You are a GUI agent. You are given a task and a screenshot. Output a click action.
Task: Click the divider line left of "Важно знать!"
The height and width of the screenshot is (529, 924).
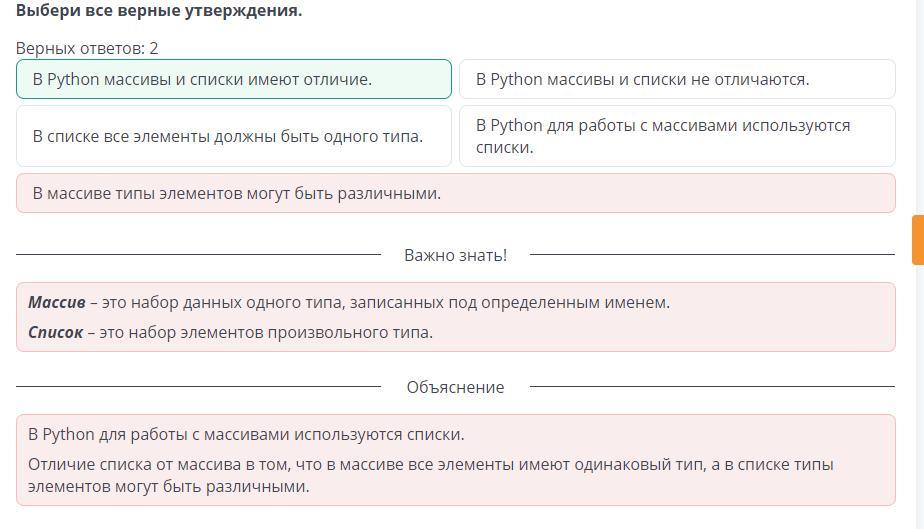point(198,255)
